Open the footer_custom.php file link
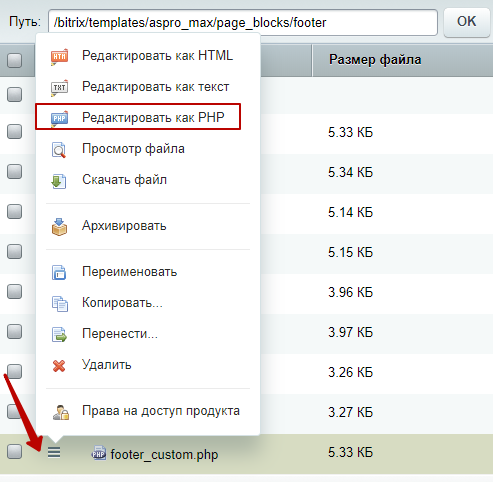This screenshot has height=482, width=493. (x=164, y=454)
